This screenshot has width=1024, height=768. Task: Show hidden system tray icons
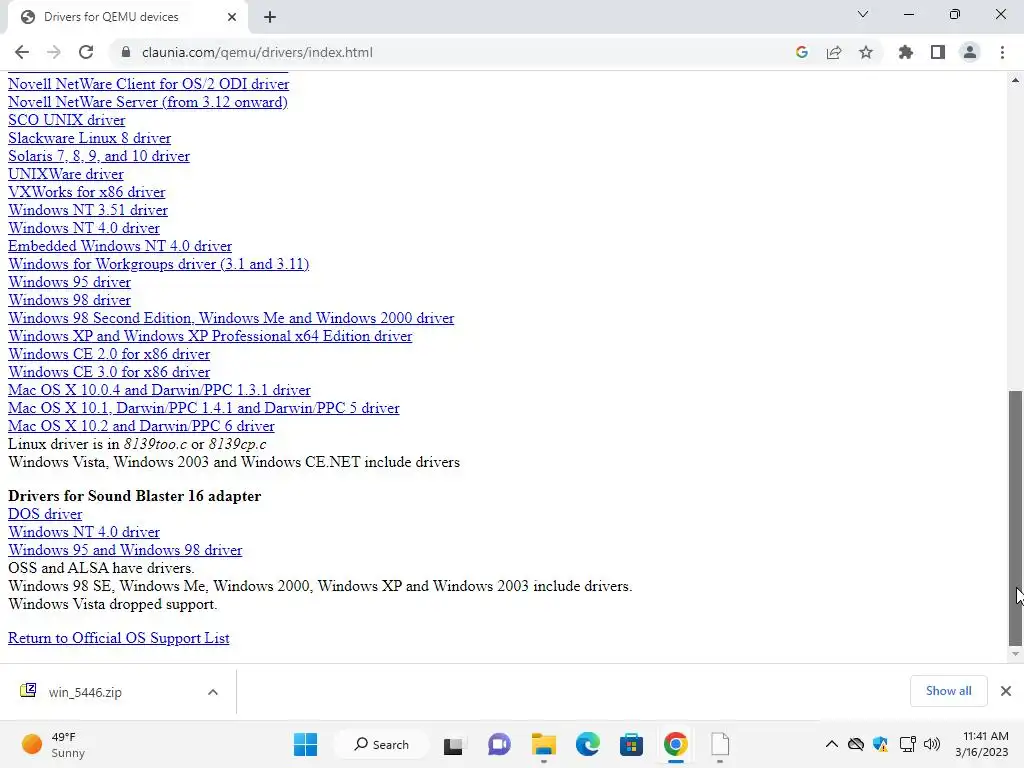831,744
